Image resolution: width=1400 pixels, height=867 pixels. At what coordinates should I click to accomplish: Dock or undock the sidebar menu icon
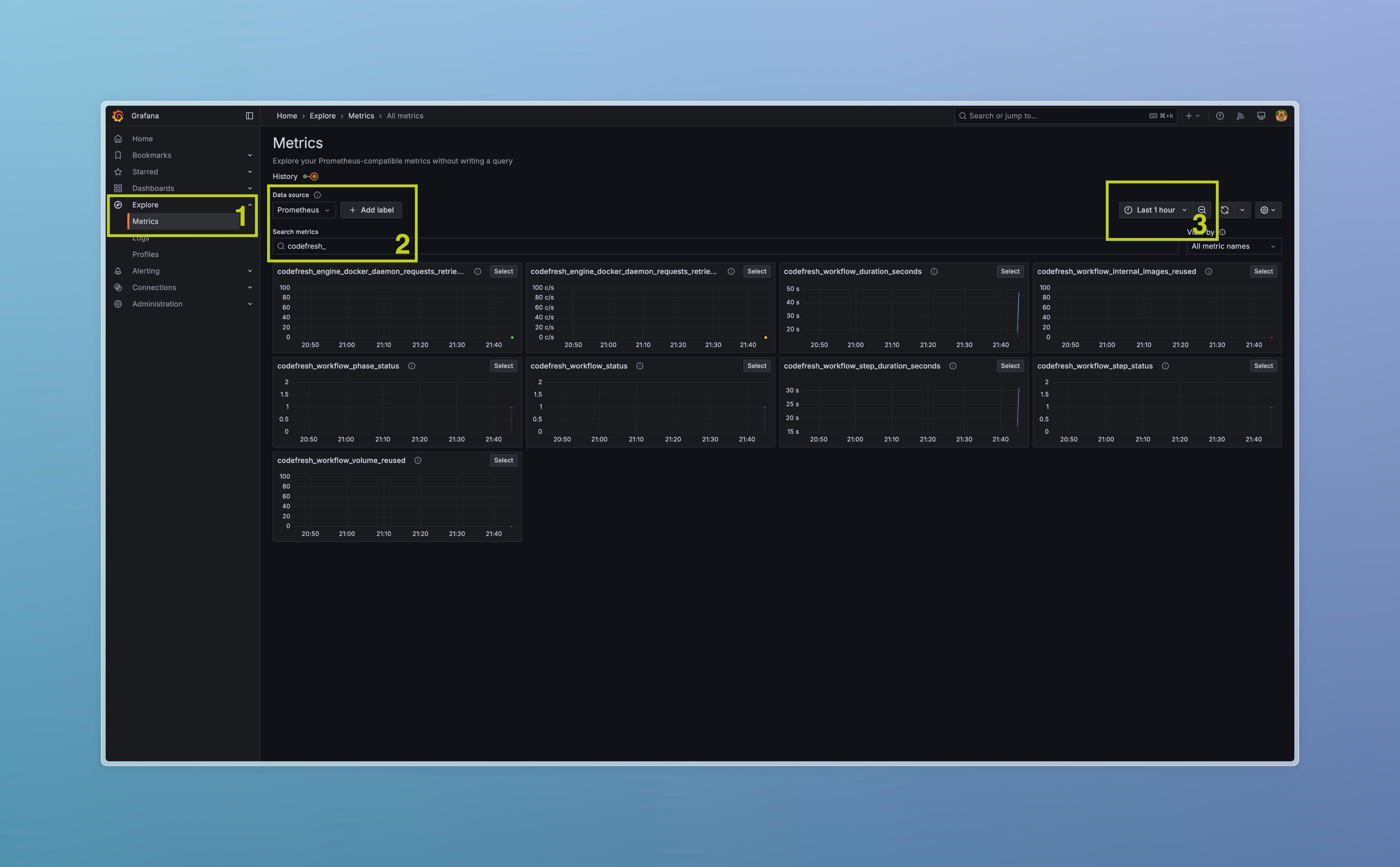pyautogui.click(x=250, y=116)
